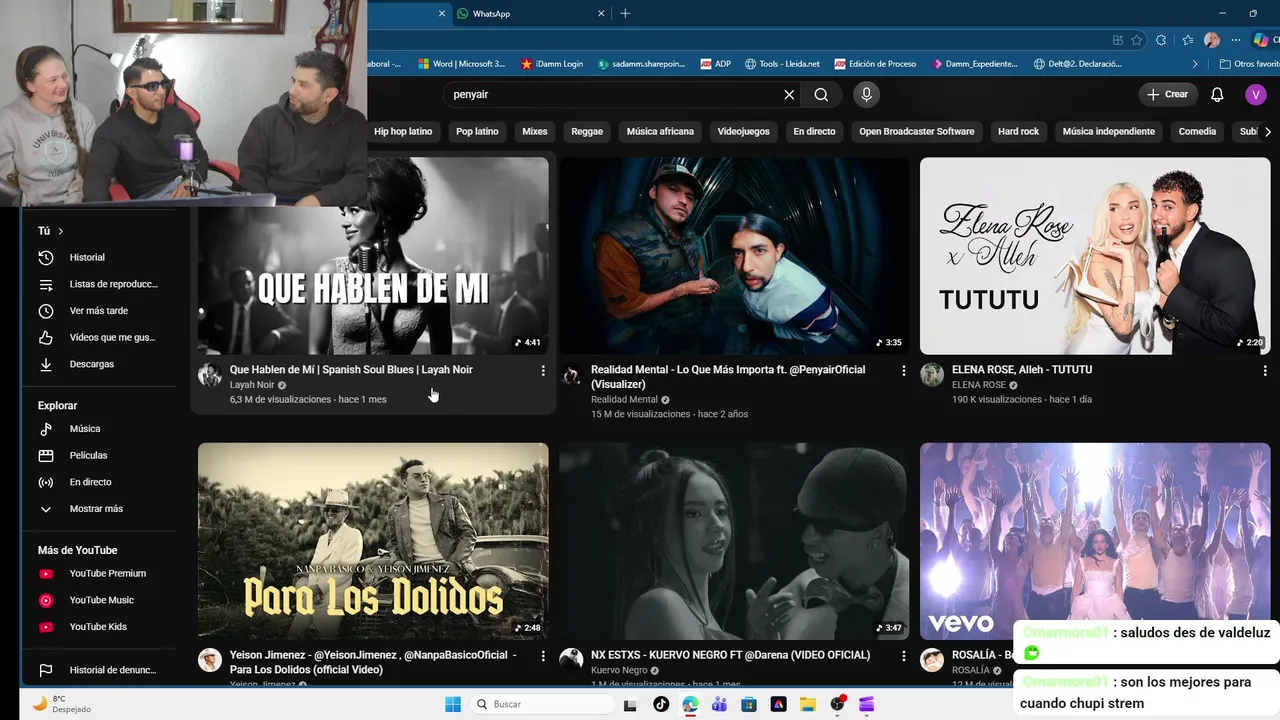
Task: Click the YouTube search input field
Action: point(610,94)
